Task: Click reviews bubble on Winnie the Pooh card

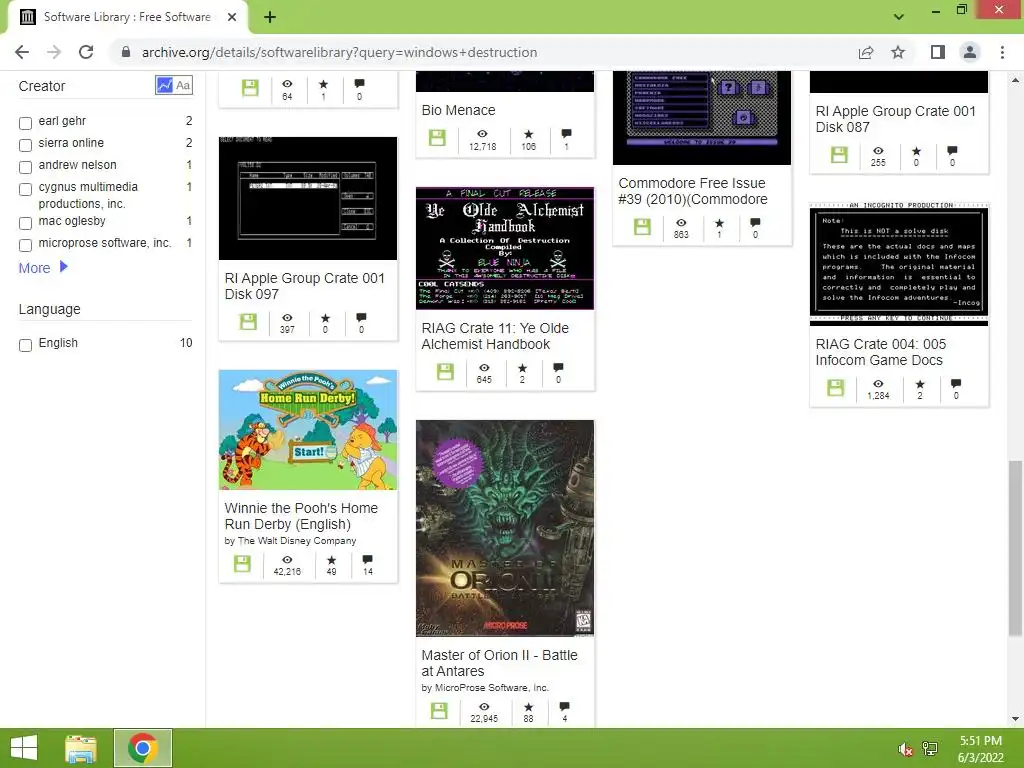Action: coord(368,560)
